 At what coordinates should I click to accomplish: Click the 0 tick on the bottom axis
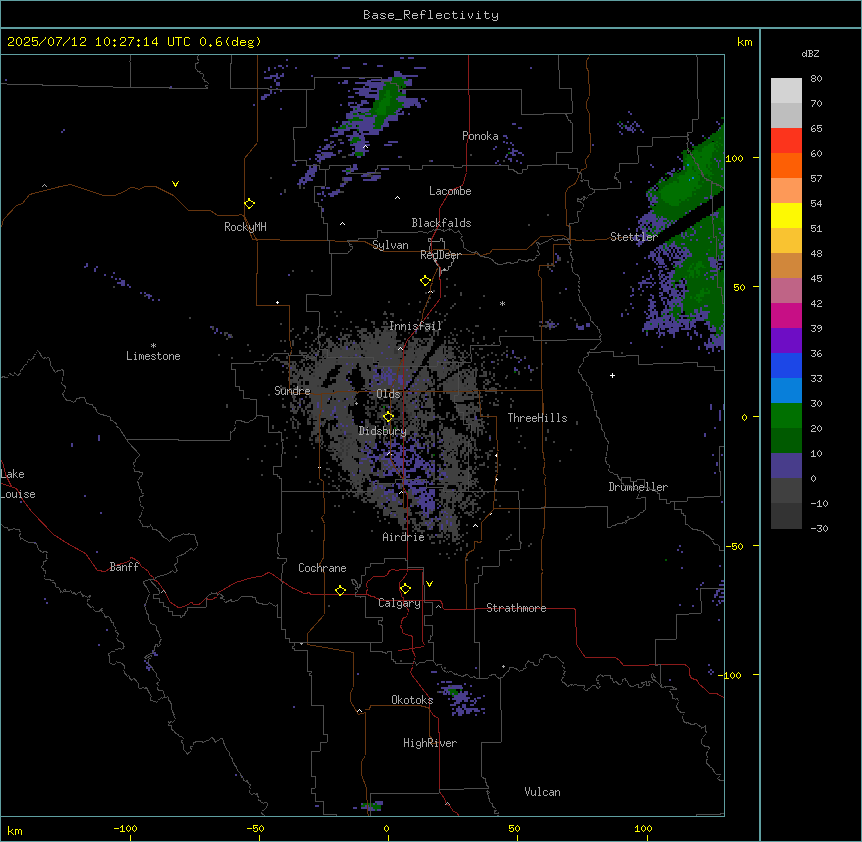click(x=386, y=828)
